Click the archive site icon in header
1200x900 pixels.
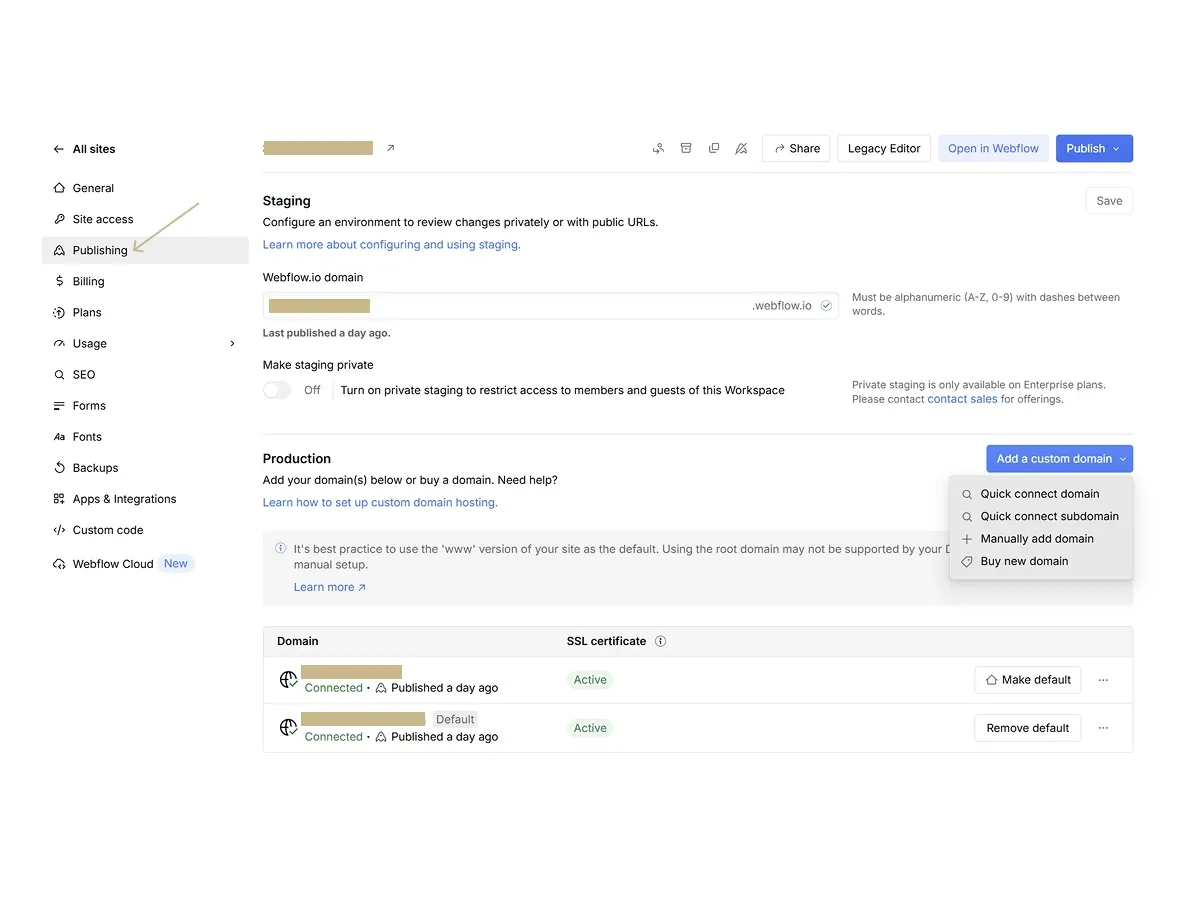(686, 148)
